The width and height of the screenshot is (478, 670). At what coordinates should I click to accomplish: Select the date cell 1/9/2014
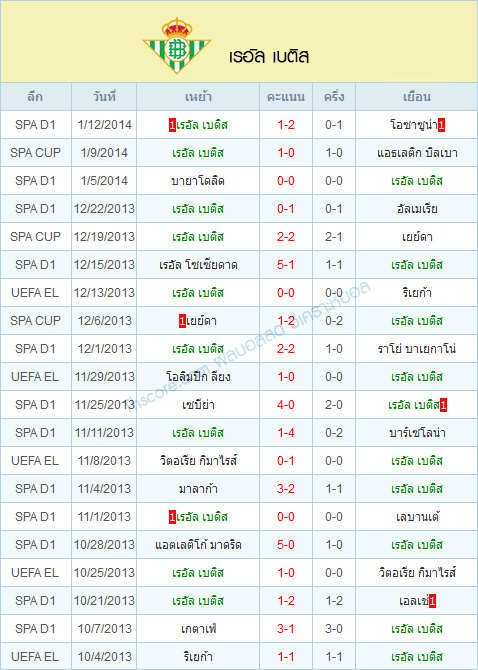[104, 153]
